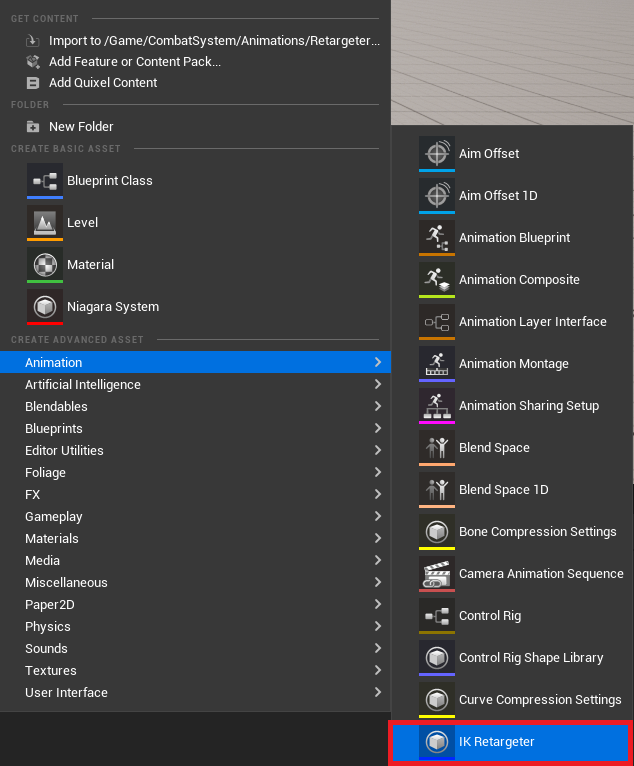The image size is (634, 766).
Task: Expand the Gameplay submenu arrow
Action: click(378, 516)
